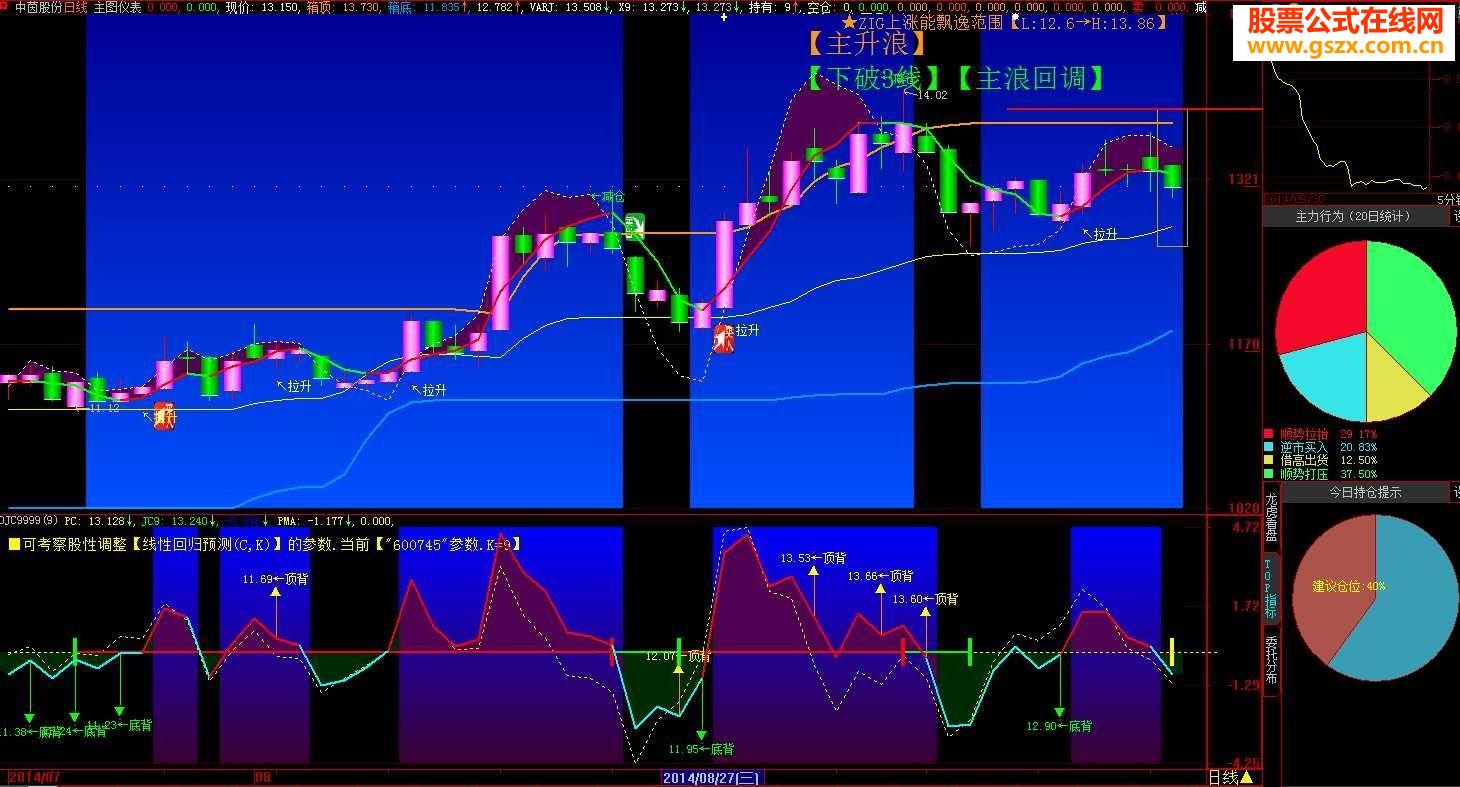Click the yellow 借高出货 legend swatch
This screenshot has width=1460, height=787.
[x=1269, y=460]
